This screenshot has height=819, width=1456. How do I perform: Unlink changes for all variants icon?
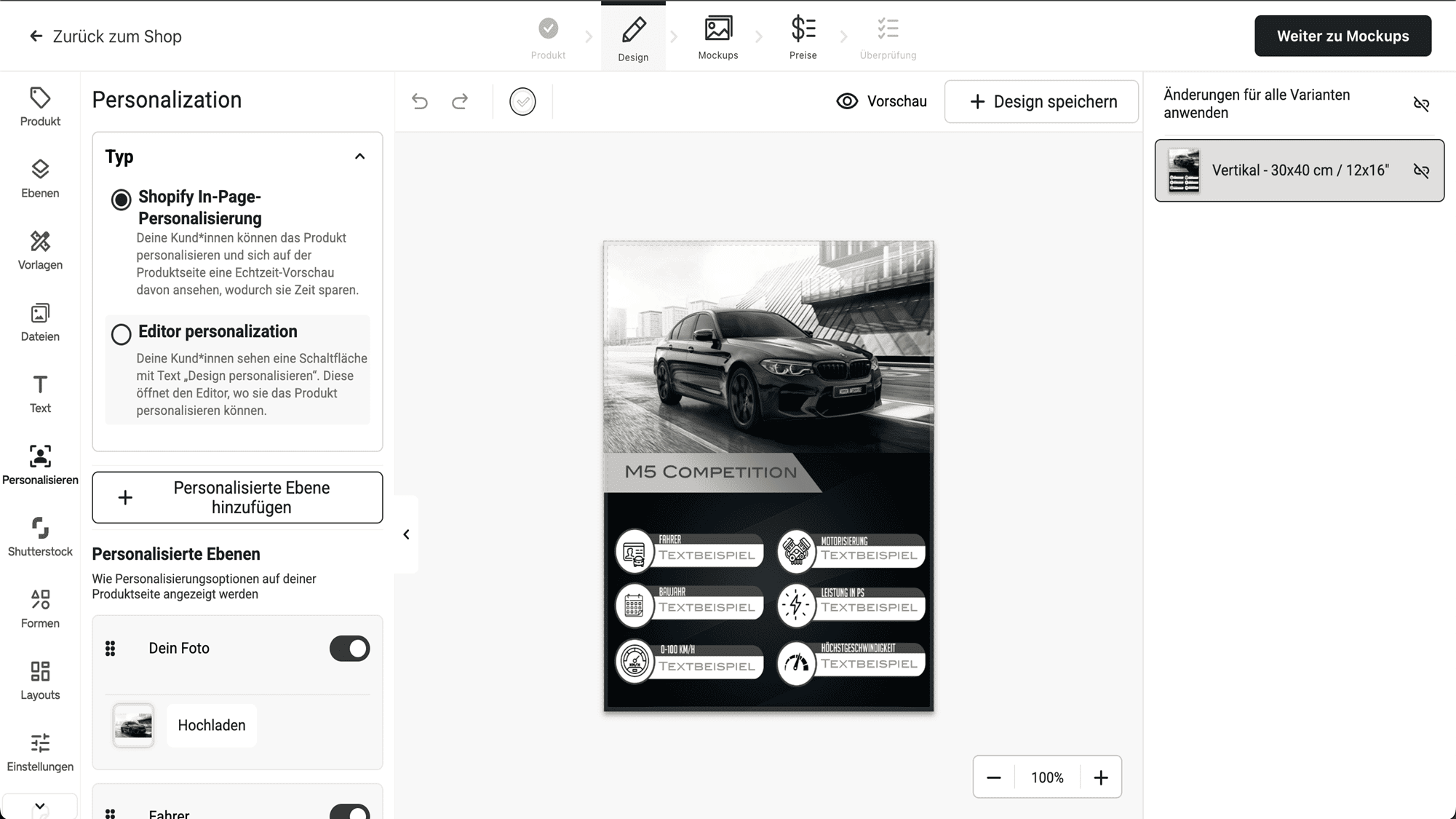1421,104
